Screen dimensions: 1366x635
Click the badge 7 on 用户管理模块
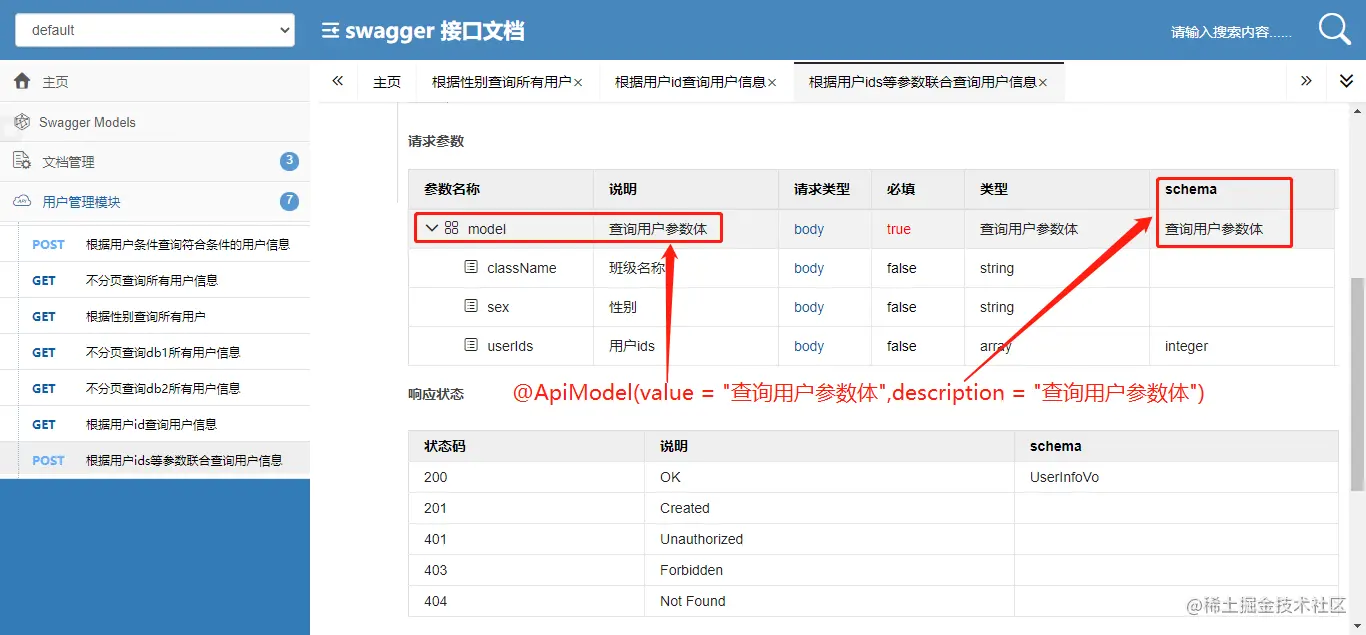click(x=289, y=201)
